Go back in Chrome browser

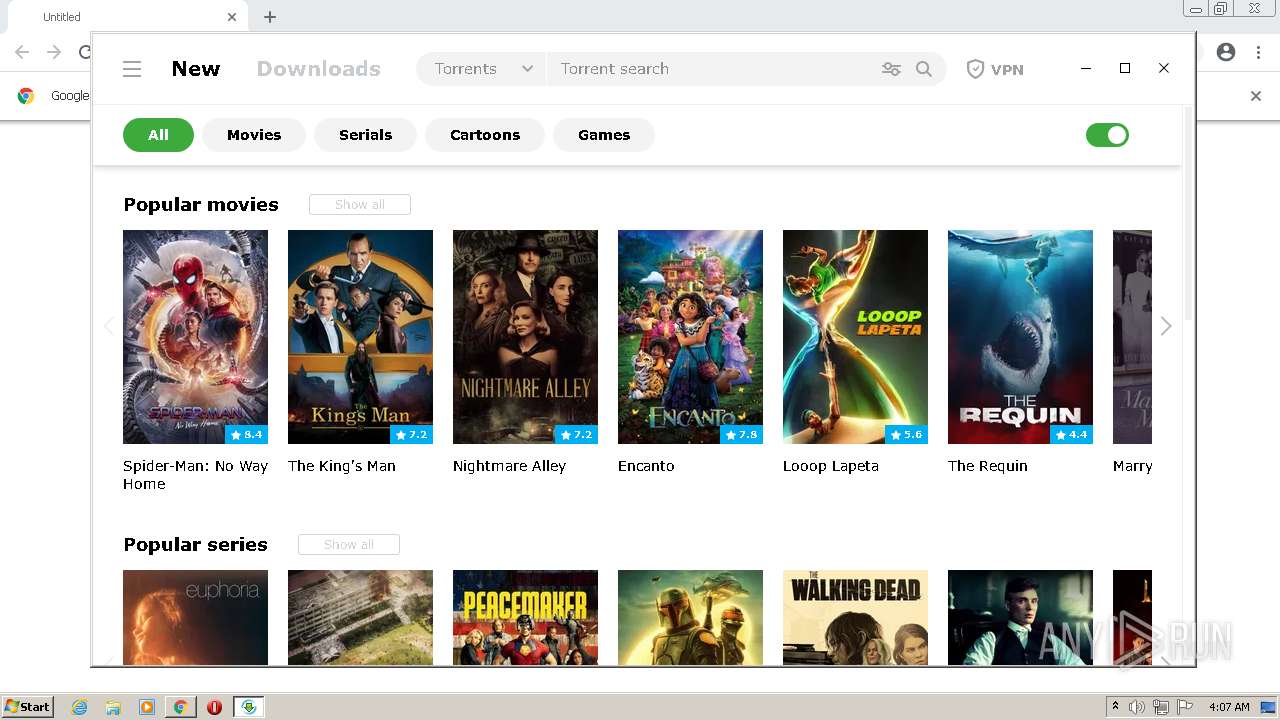(x=22, y=52)
